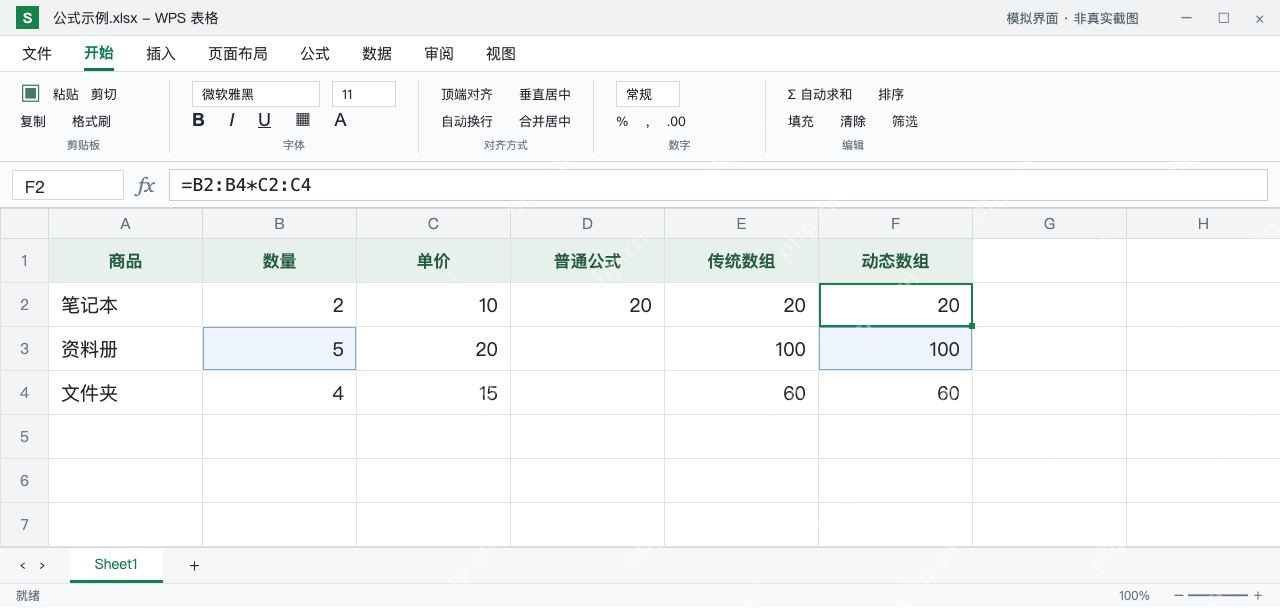Click the font color A icon
Viewport: 1280px width, 608px height.
click(340, 120)
